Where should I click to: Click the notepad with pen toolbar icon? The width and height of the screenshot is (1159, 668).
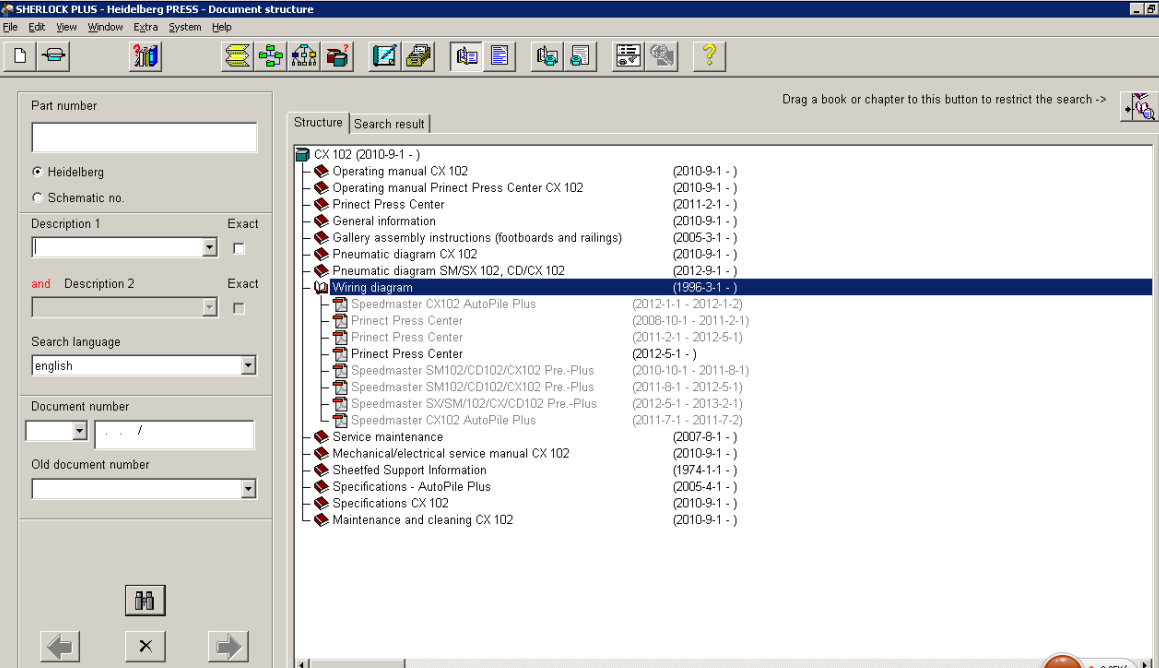click(384, 56)
